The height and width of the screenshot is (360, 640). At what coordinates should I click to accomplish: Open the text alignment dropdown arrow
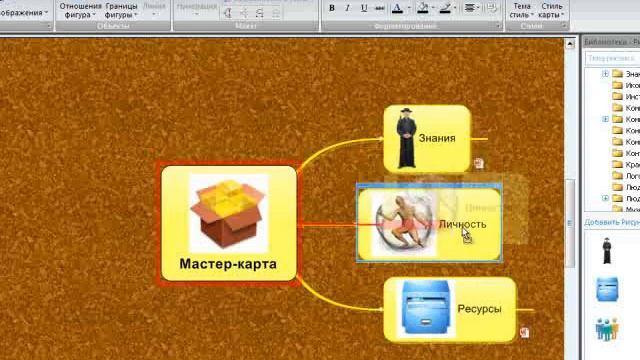(478, 8)
